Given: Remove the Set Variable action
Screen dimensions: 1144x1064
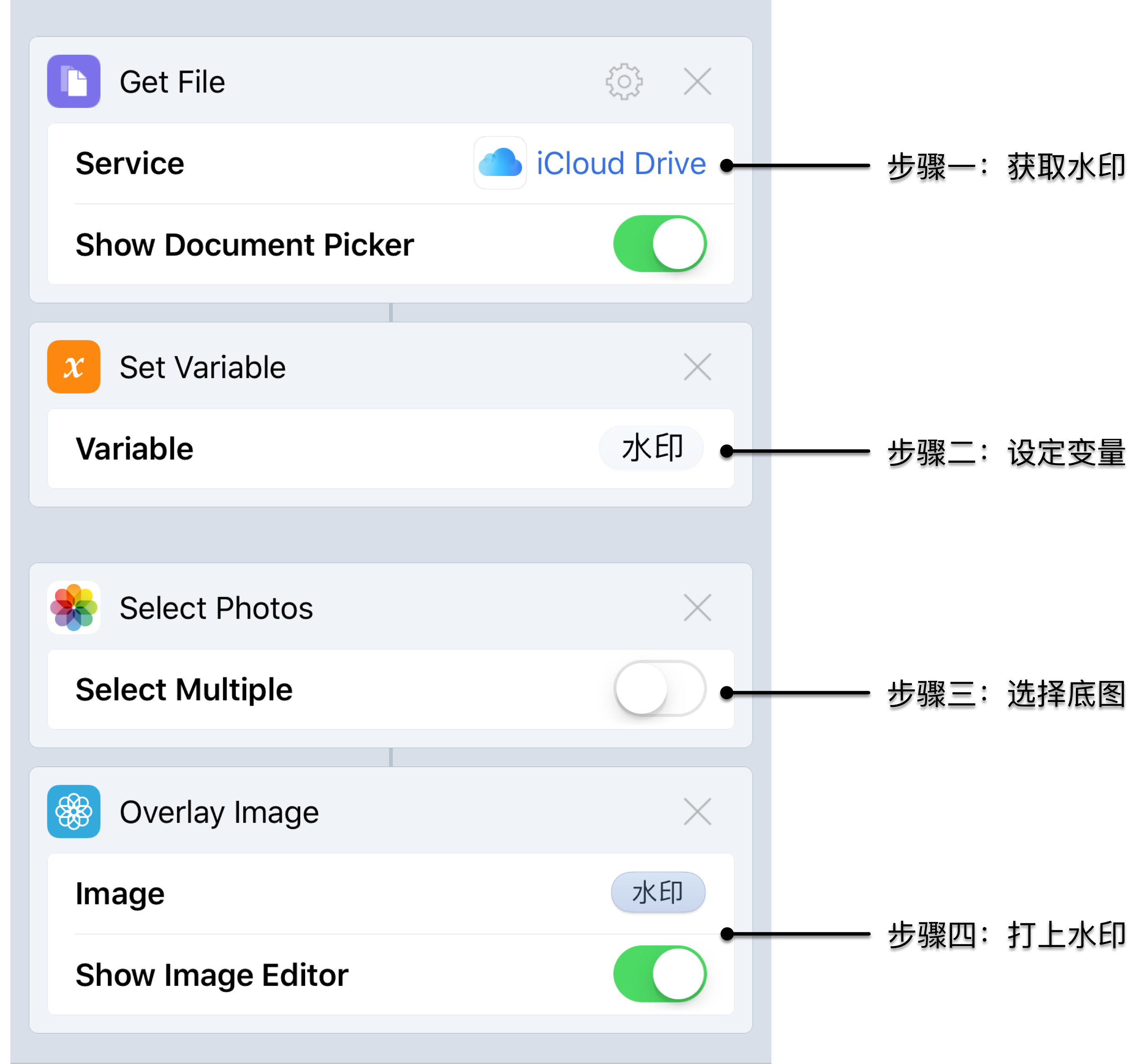Looking at the screenshot, I should pyautogui.click(x=697, y=367).
